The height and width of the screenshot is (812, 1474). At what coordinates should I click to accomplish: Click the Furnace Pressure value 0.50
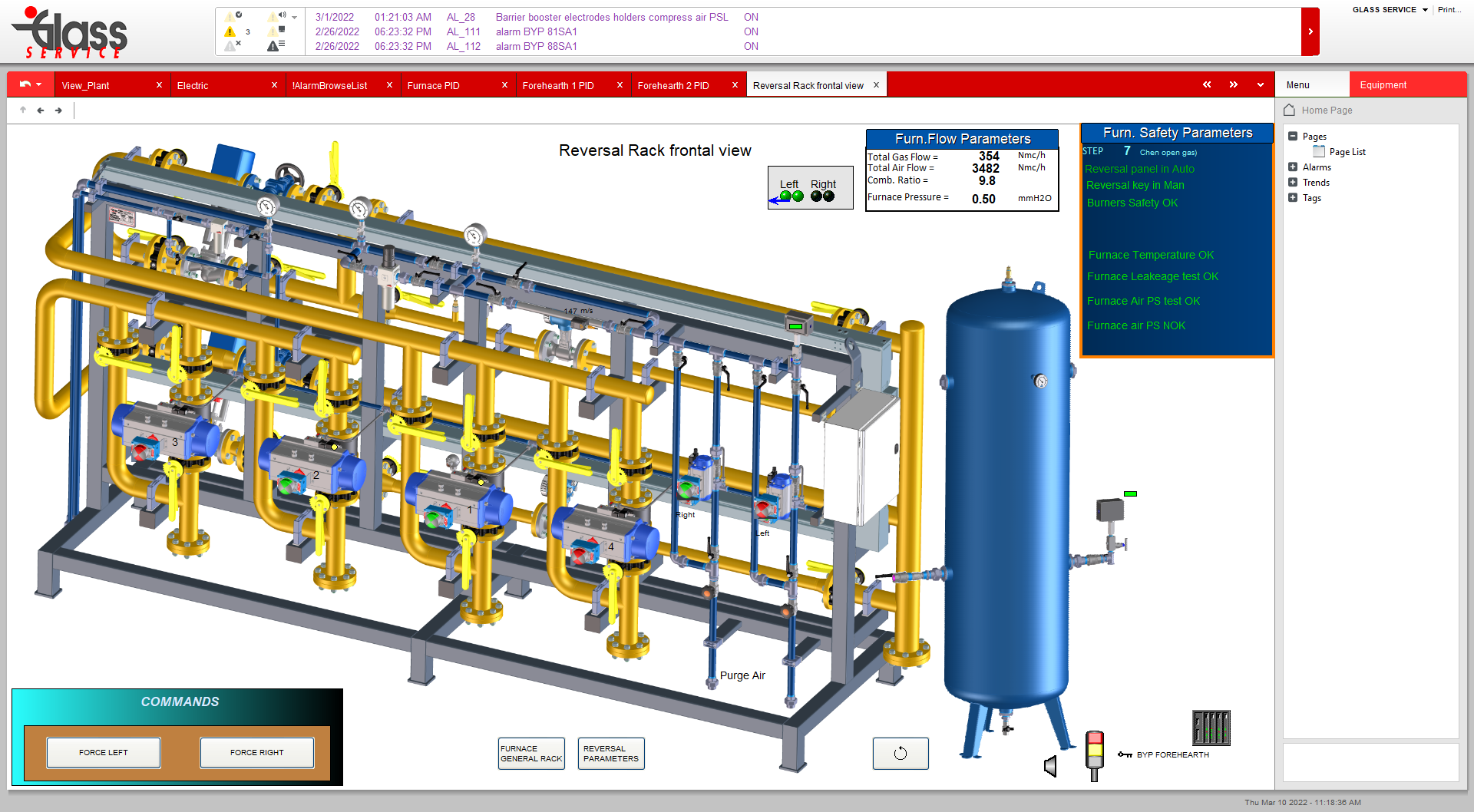click(x=983, y=199)
